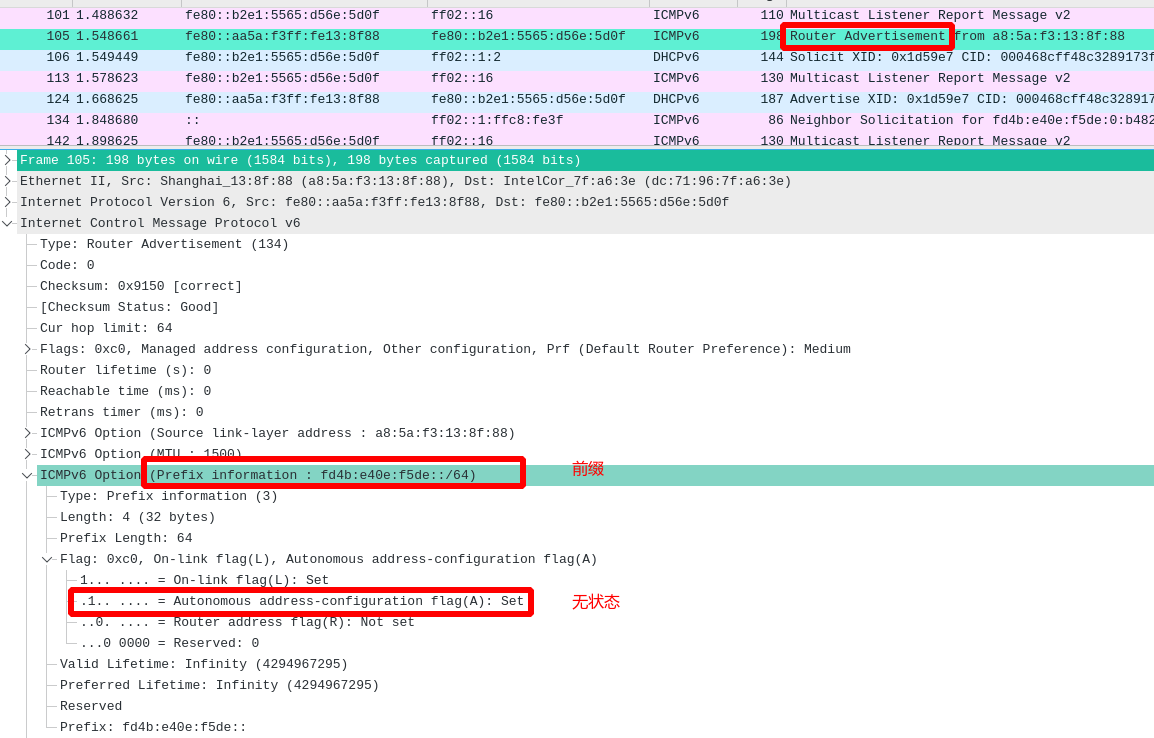The image size is (1154, 738).
Task: Select packet 106 DHCPv6 Solicit row
Action: (400, 58)
